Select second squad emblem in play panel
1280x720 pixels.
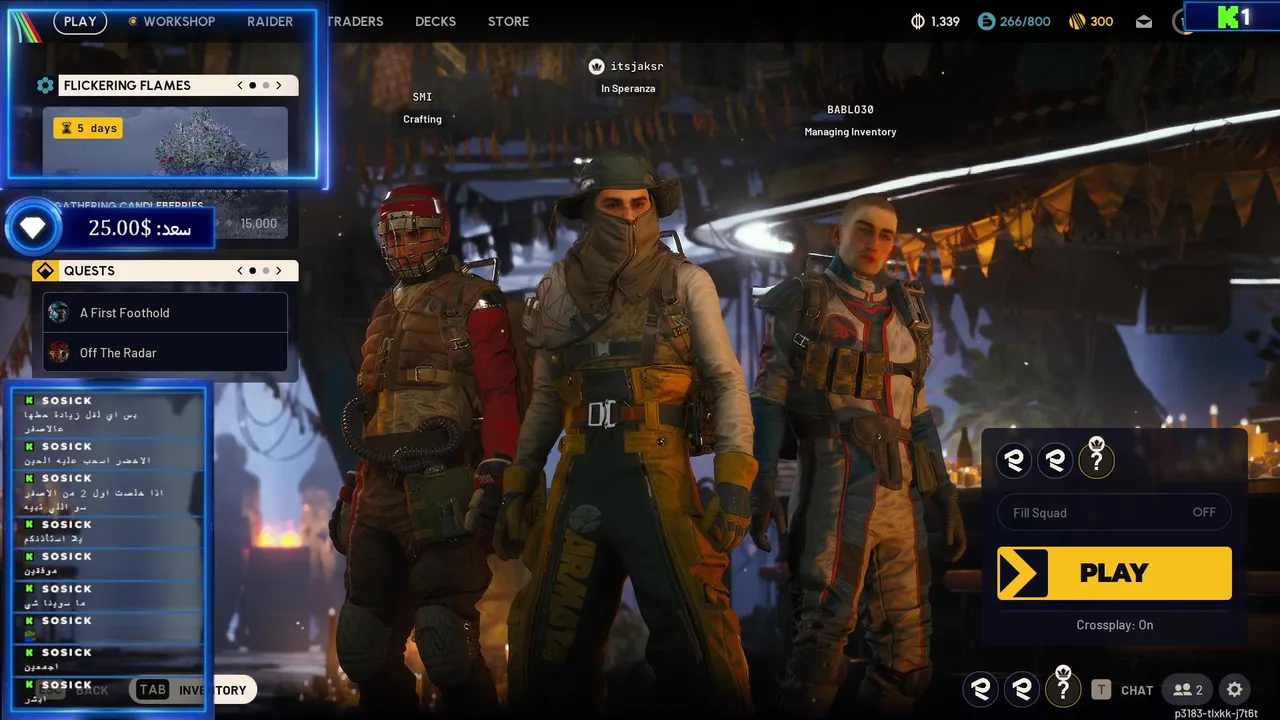[x=1055, y=460]
